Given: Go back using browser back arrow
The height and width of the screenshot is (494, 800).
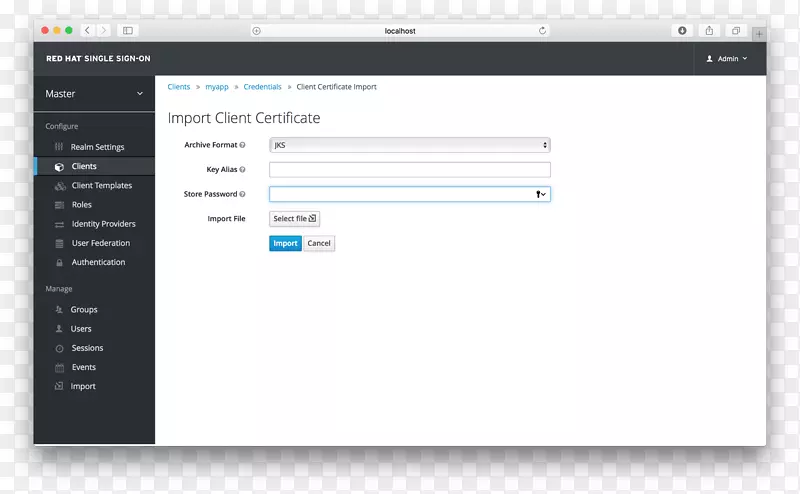Looking at the screenshot, I should (87, 31).
